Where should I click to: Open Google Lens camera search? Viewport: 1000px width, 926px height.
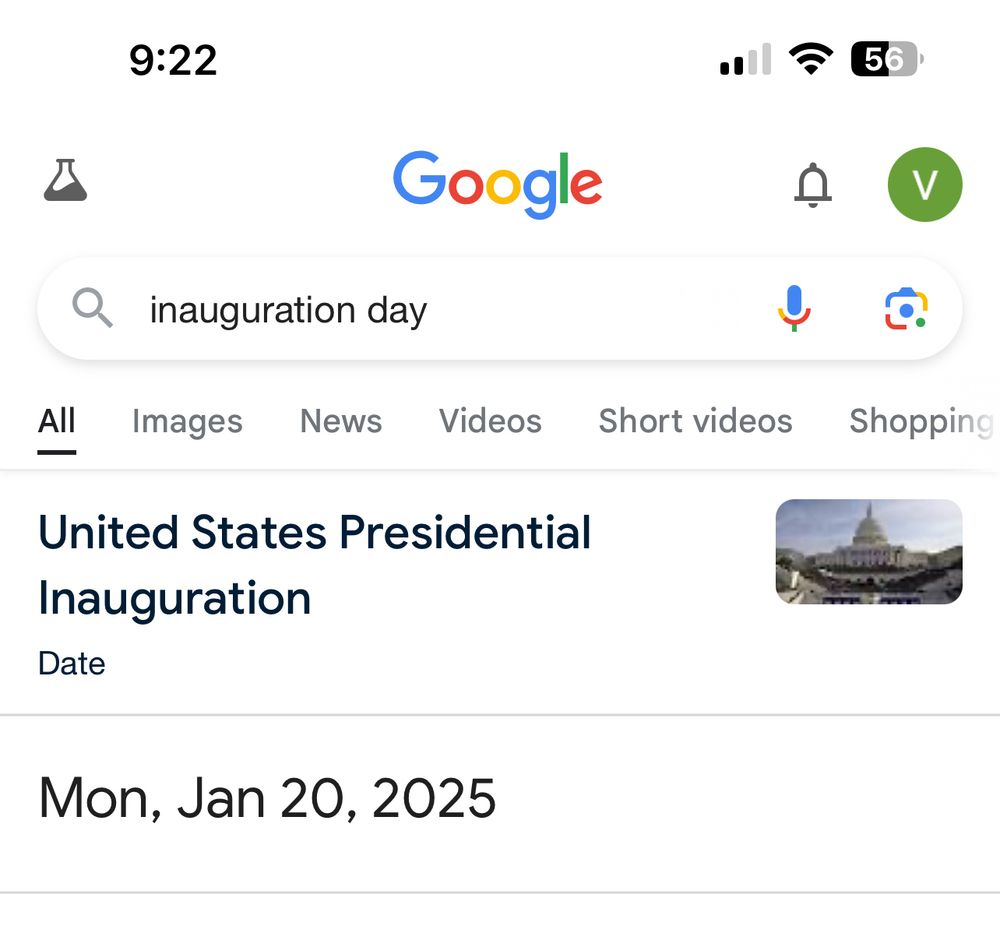click(x=906, y=309)
